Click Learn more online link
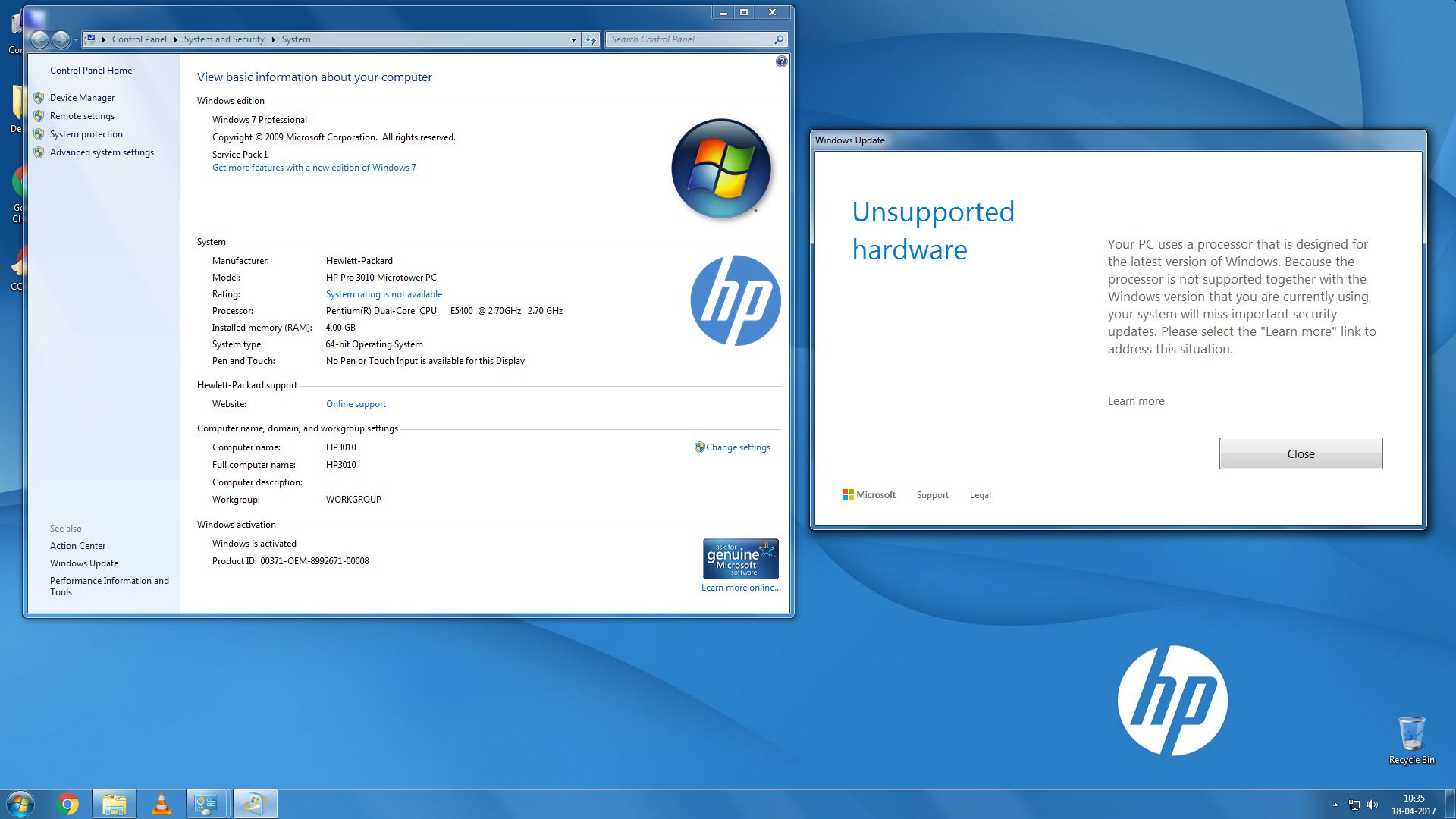1456x819 pixels. pyautogui.click(x=741, y=588)
